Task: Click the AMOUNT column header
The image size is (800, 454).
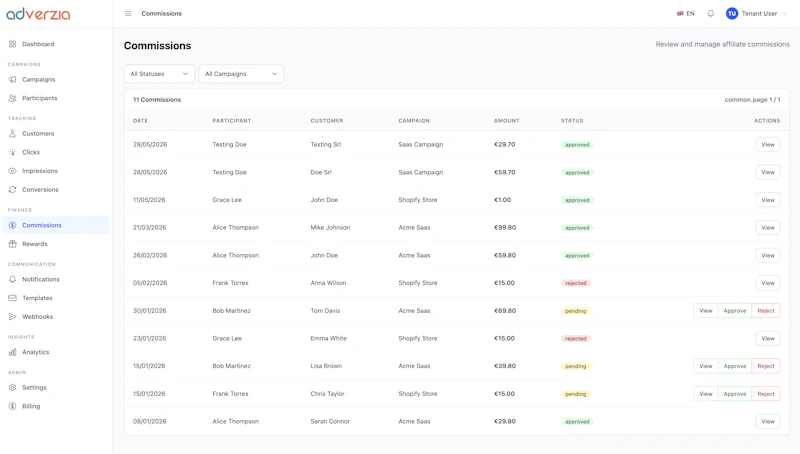Action: tap(507, 121)
